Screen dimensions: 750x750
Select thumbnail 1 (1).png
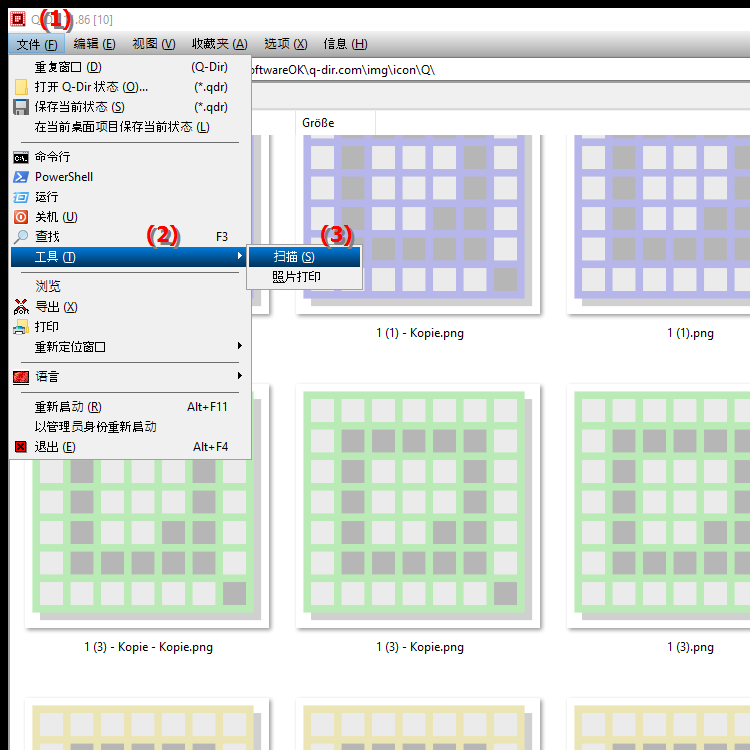(658, 224)
